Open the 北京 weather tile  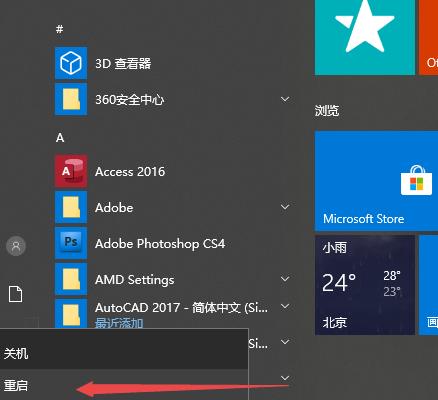point(365,285)
